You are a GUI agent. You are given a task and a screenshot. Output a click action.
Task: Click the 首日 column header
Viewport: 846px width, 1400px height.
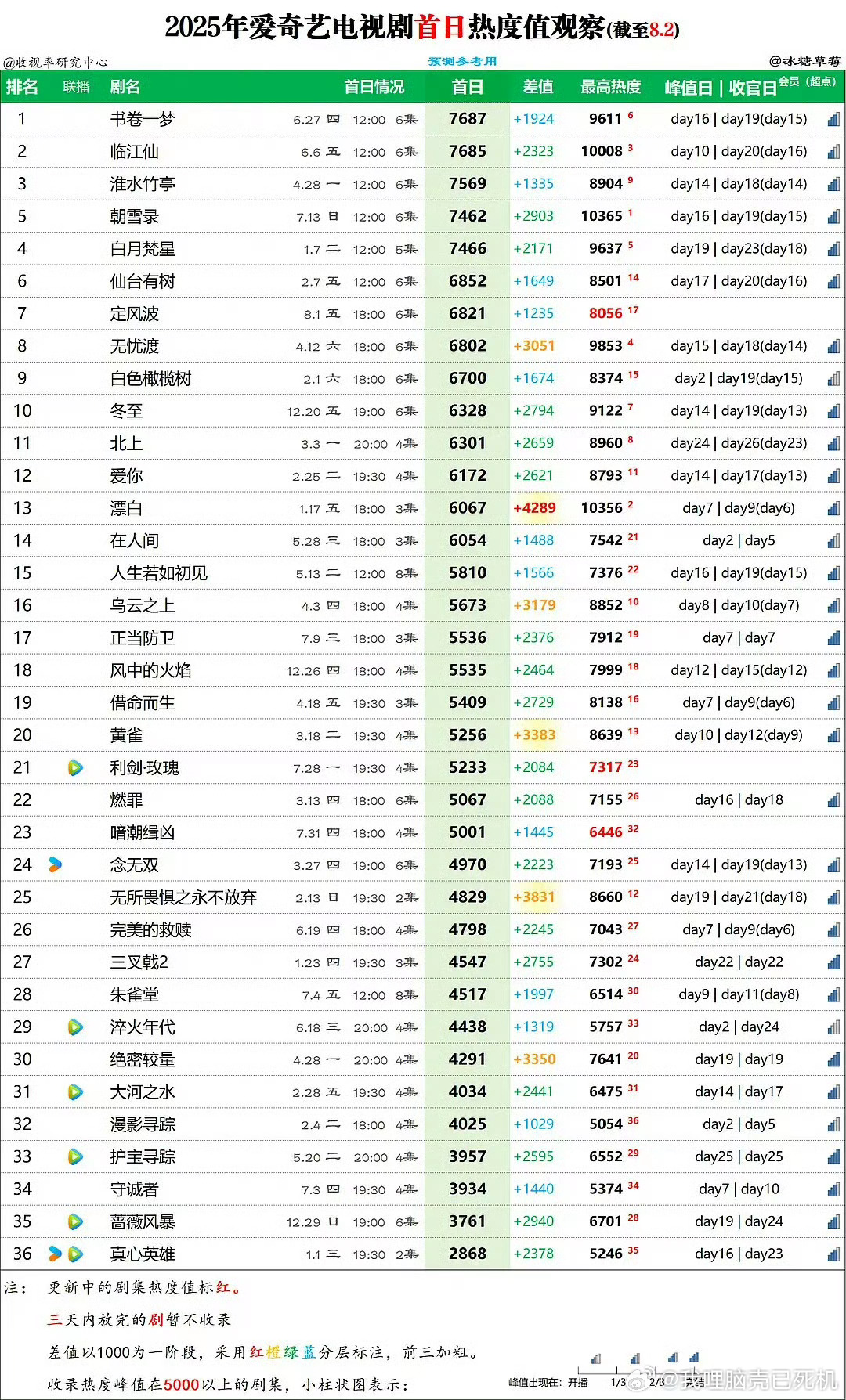468,87
